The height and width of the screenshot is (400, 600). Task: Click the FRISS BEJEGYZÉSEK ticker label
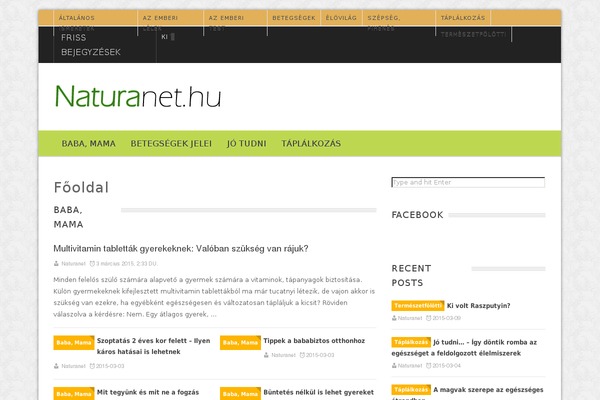pos(91,45)
